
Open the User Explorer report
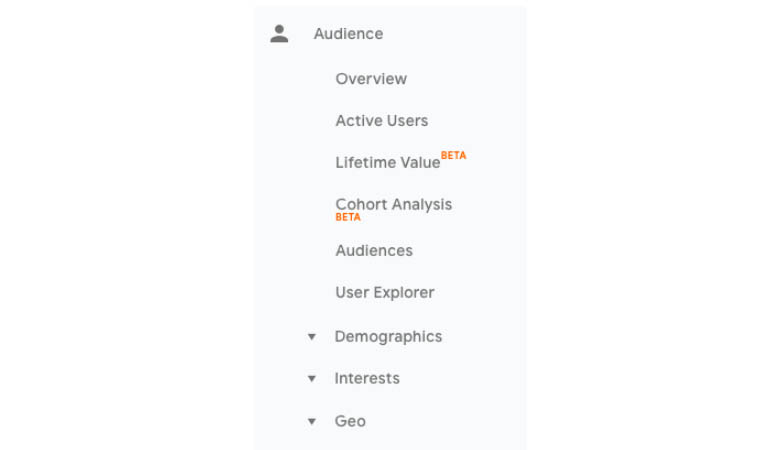pyautogui.click(x=384, y=292)
